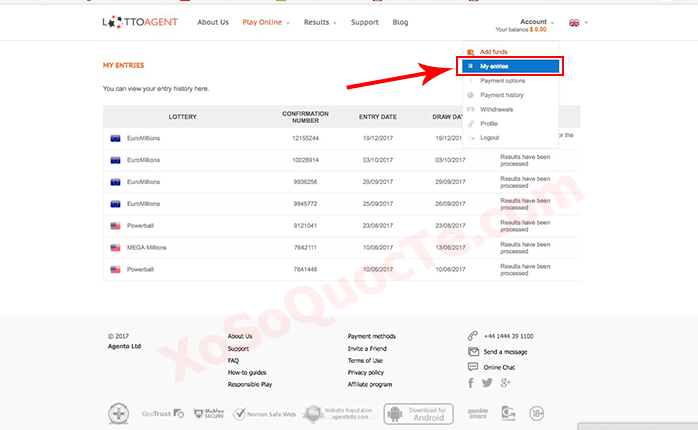Open Payment options in account menu
This screenshot has height=430, width=698.
point(503,81)
